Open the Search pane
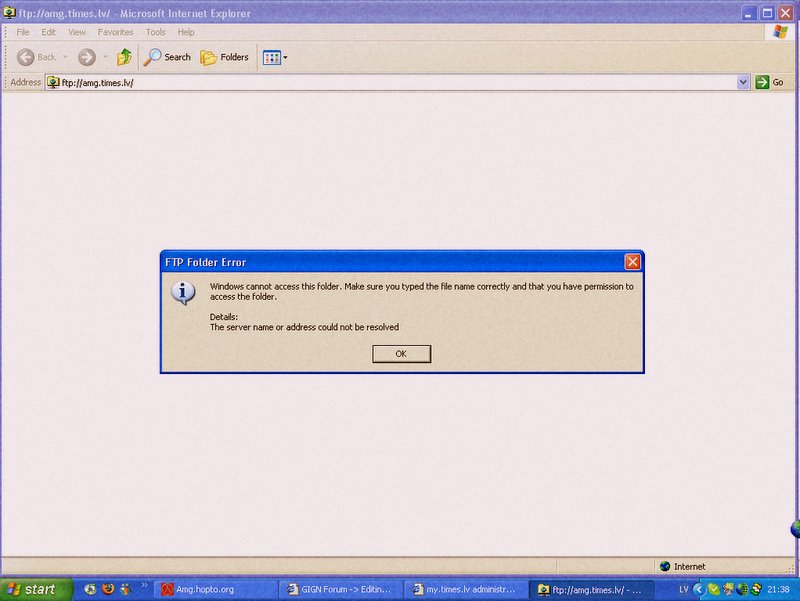The height and width of the screenshot is (601, 800). tap(167, 57)
